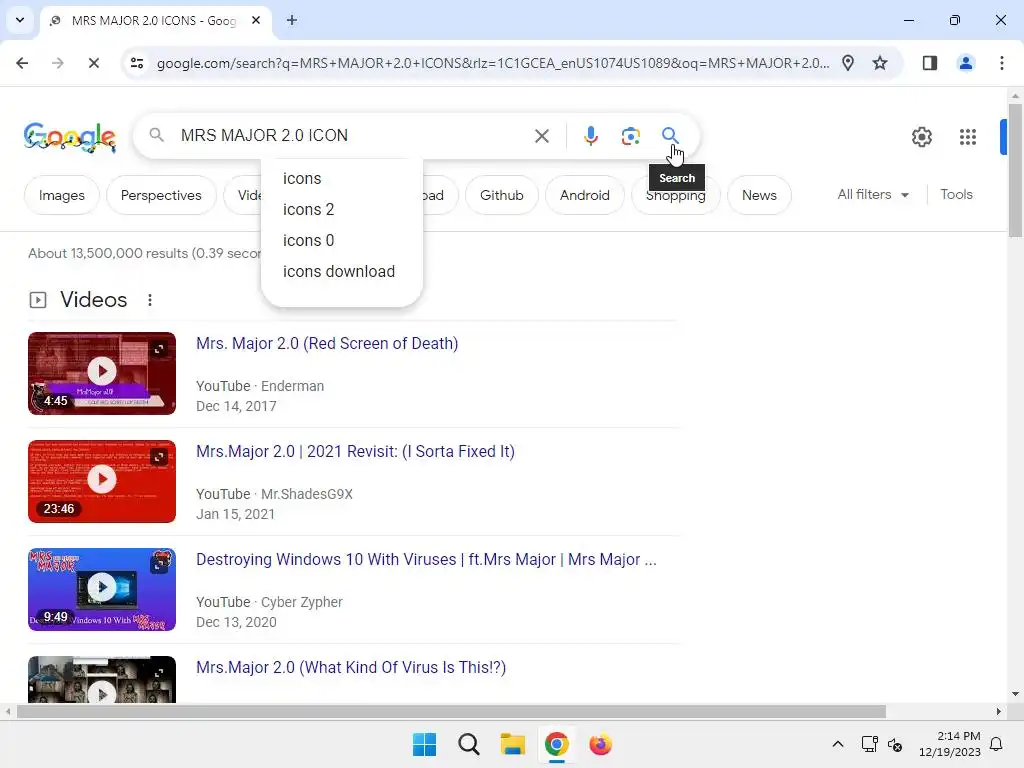The height and width of the screenshot is (768, 1024).
Task: Open Destroying Windows 10 With Viruses link
Action: pyautogui.click(x=426, y=560)
